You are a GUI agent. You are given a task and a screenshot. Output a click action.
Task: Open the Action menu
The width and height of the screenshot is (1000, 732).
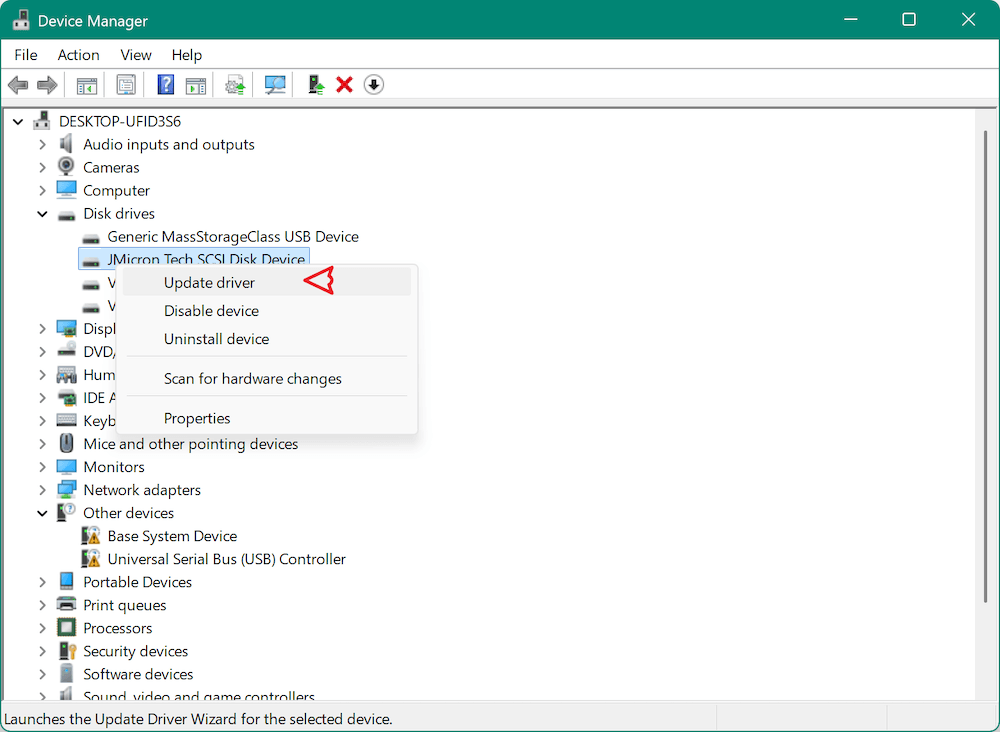coord(78,55)
